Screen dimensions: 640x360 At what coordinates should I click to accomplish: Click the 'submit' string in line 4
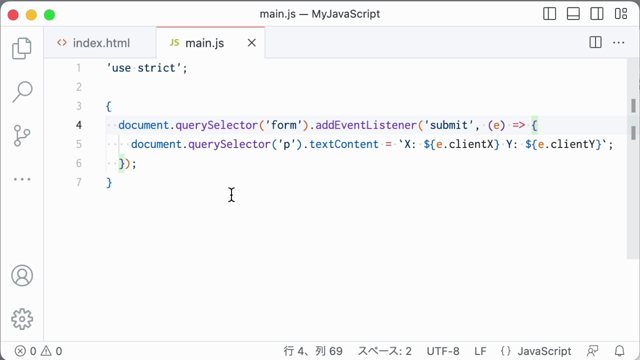click(448, 125)
